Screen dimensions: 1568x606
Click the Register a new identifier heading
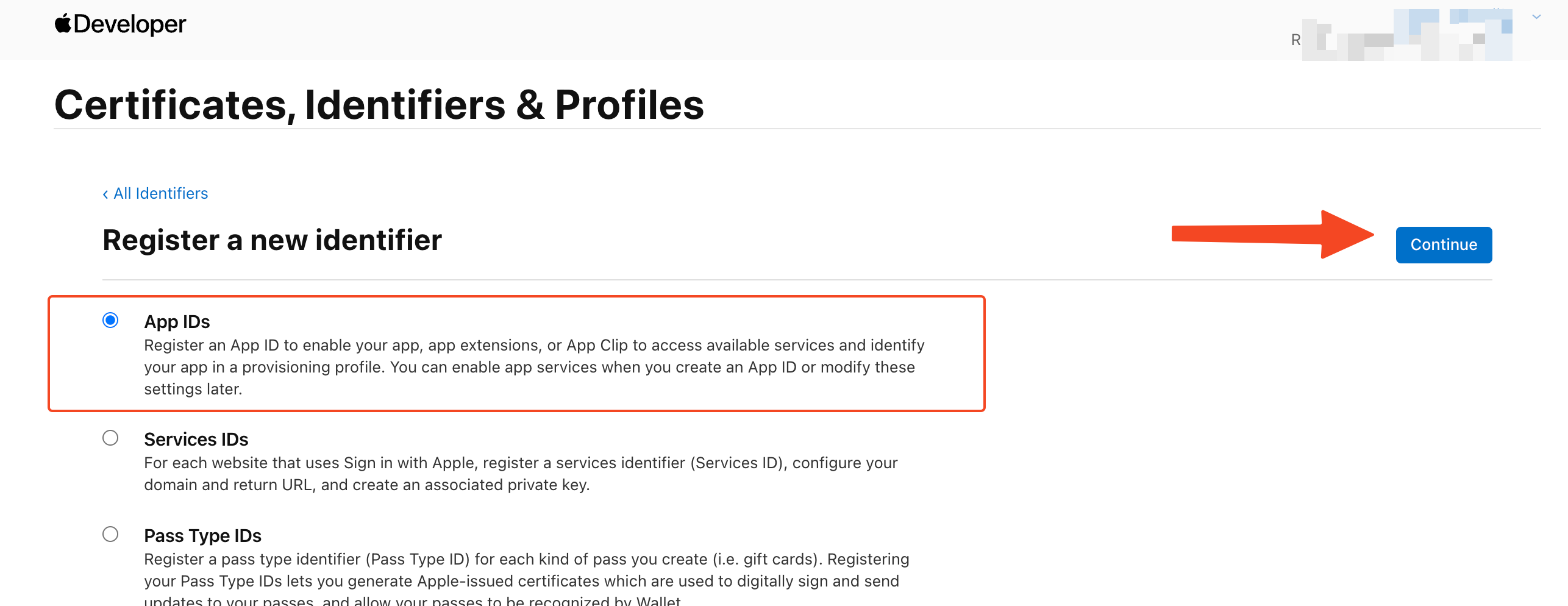click(x=272, y=240)
